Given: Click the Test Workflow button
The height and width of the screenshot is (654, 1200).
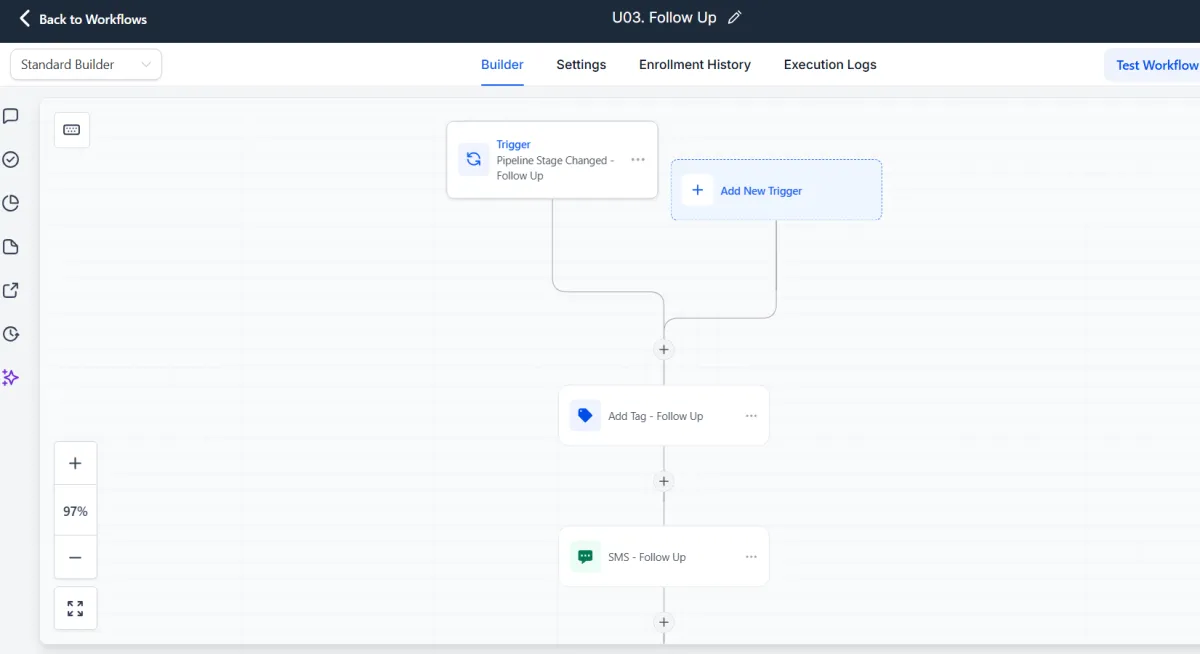Looking at the screenshot, I should pyautogui.click(x=1156, y=65).
